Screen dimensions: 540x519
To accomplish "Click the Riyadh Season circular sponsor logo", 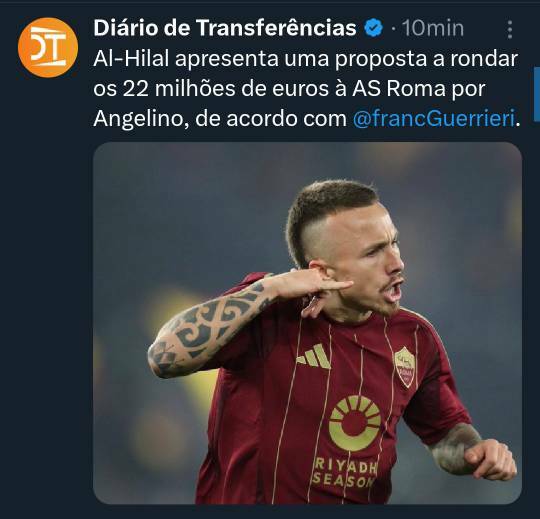I will point(355,423).
